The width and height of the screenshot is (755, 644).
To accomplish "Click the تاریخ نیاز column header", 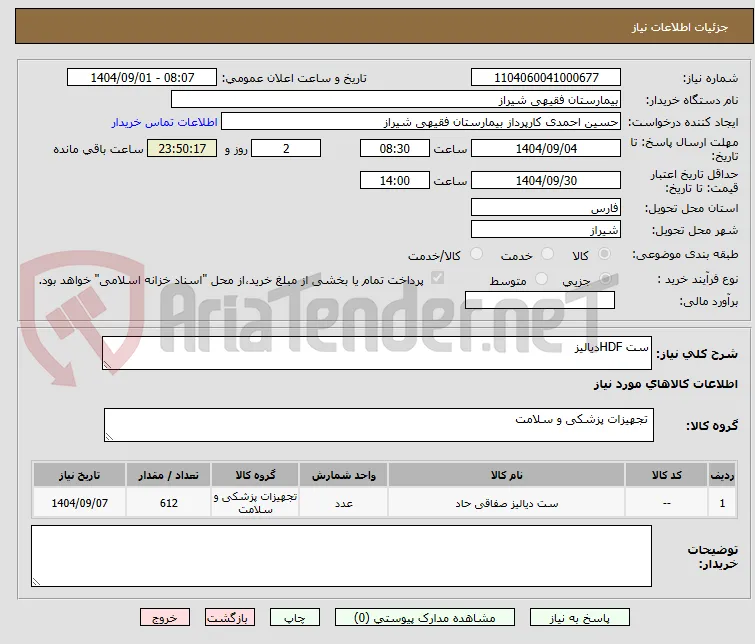I will point(79,475).
